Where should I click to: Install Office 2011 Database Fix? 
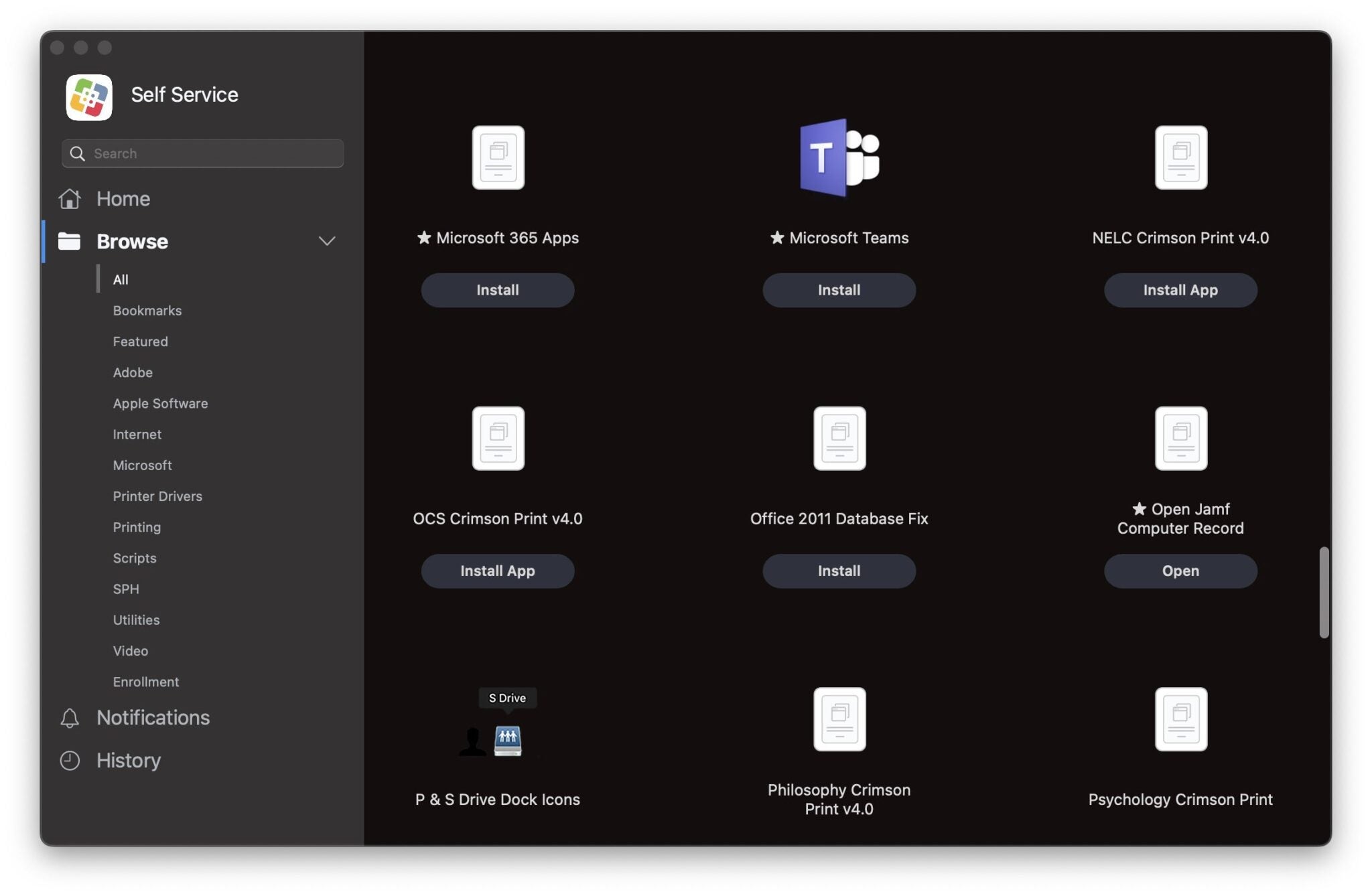point(839,571)
